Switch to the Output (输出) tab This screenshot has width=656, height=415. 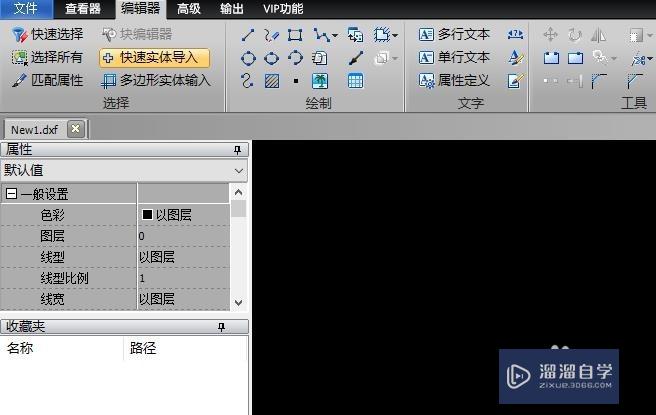click(232, 9)
